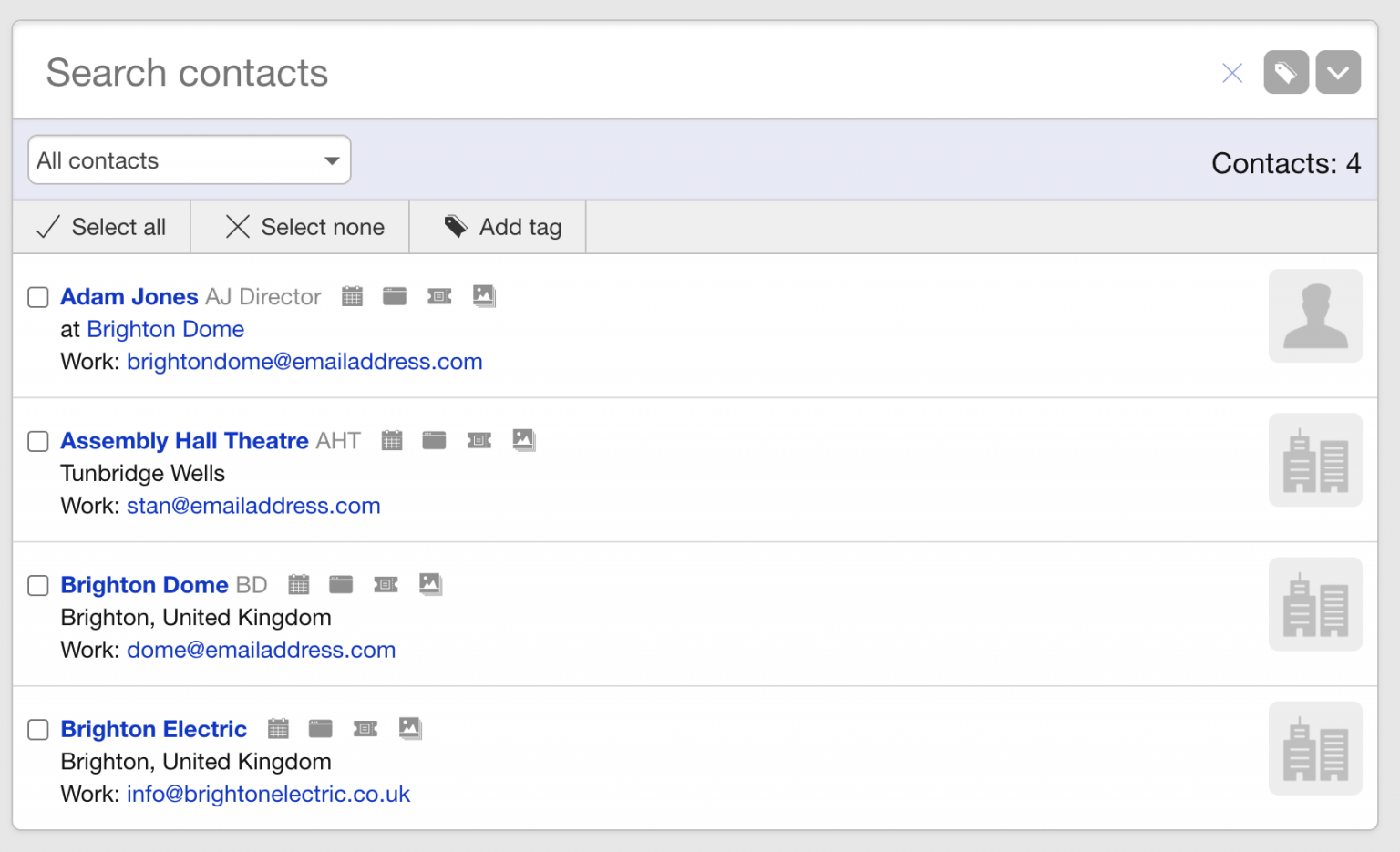Open the All contacts dropdown
Viewport: 1400px width, 852px height.
[189, 159]
